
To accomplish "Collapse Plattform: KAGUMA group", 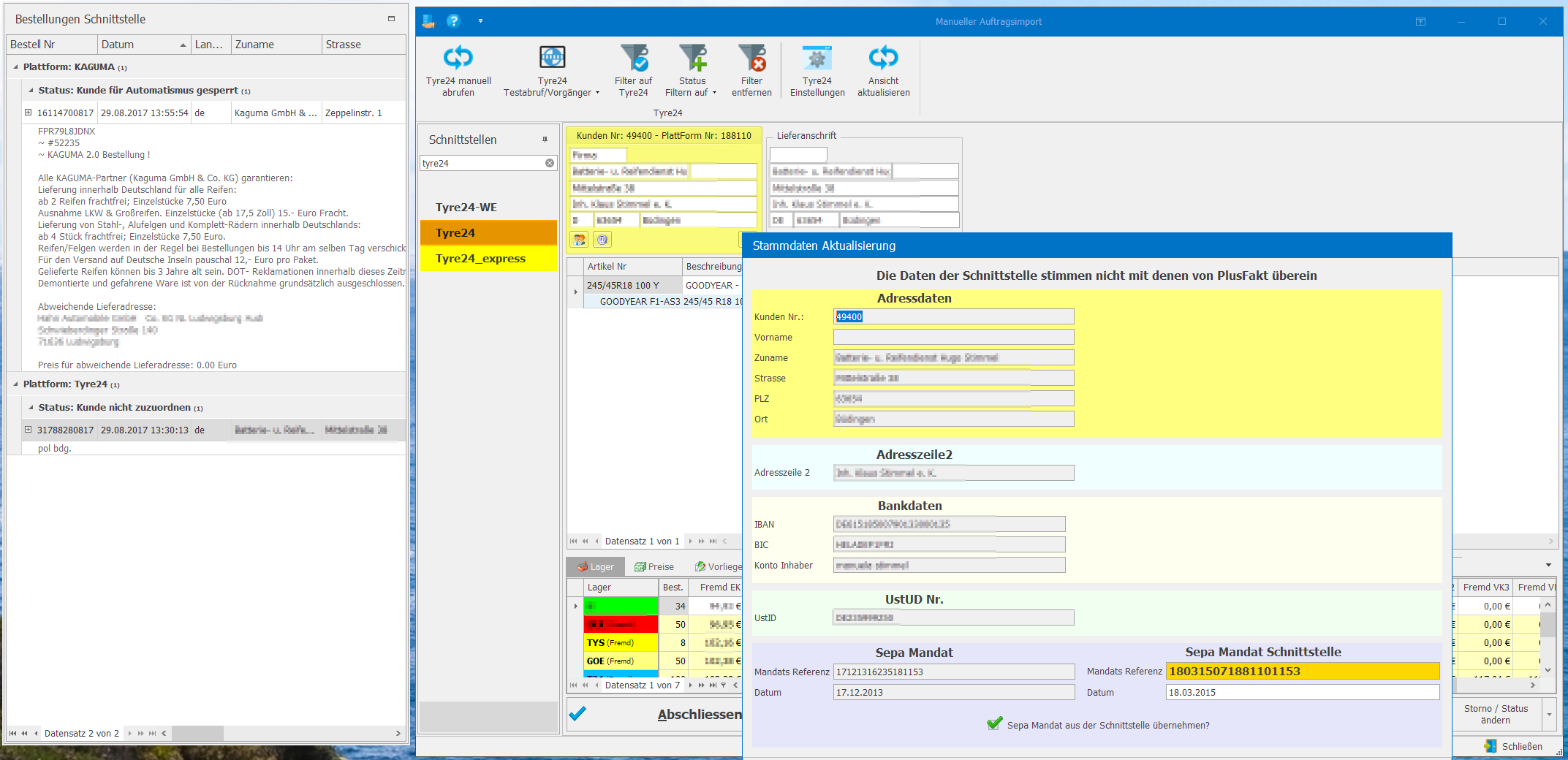I will pos(15,66).
